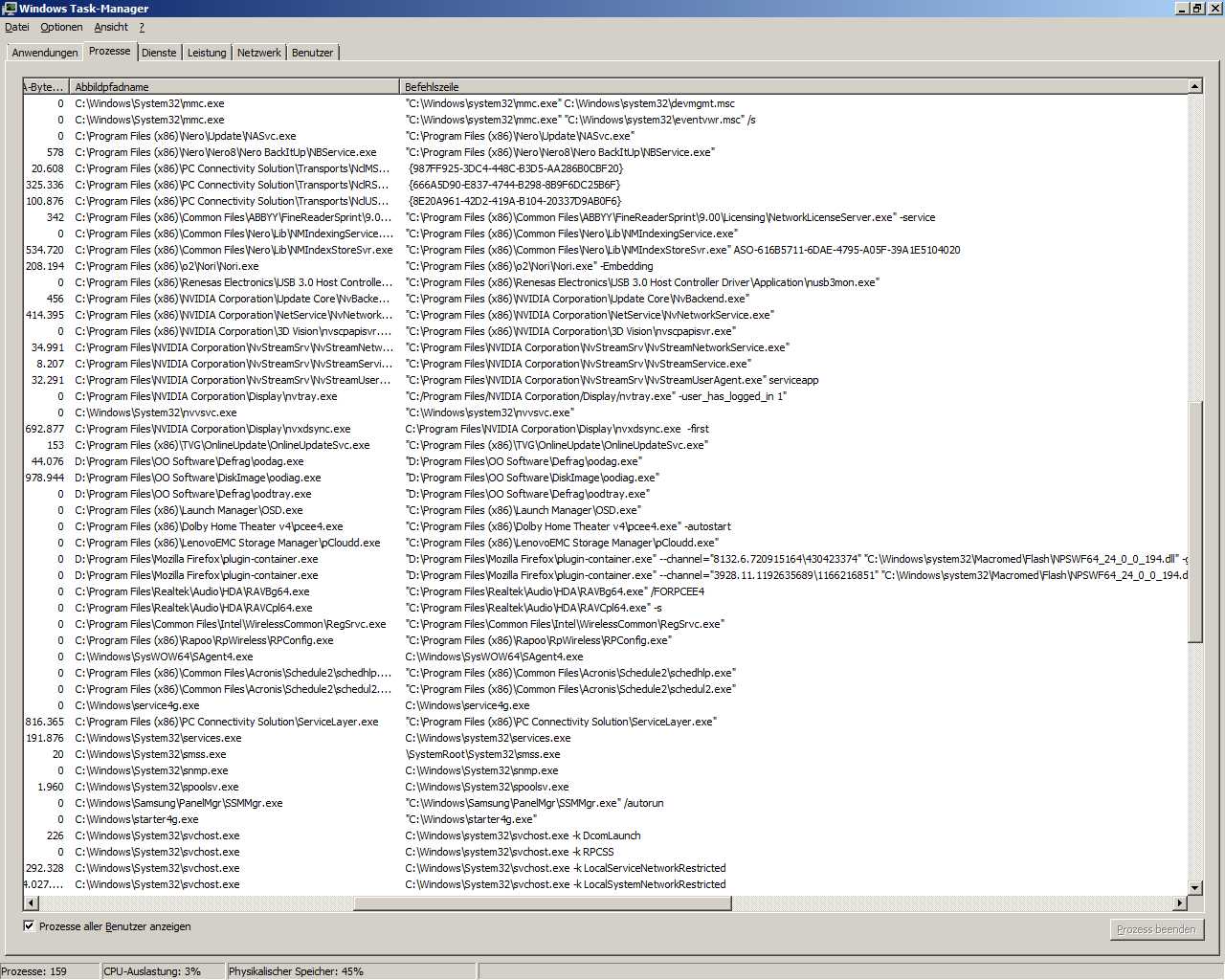Click the memory value '978.944'
The image size is (1225, 980).
point(45,478)
